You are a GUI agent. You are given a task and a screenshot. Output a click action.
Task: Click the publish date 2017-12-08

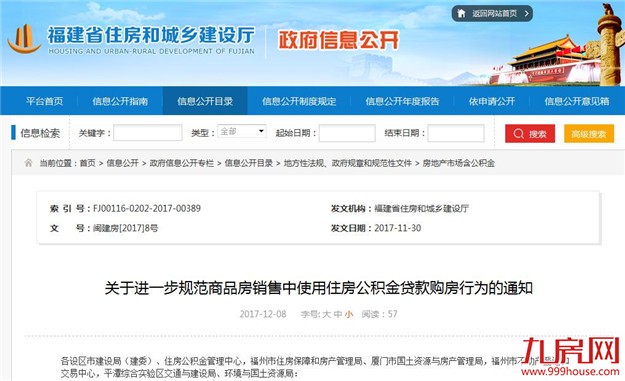click(263, 314)
